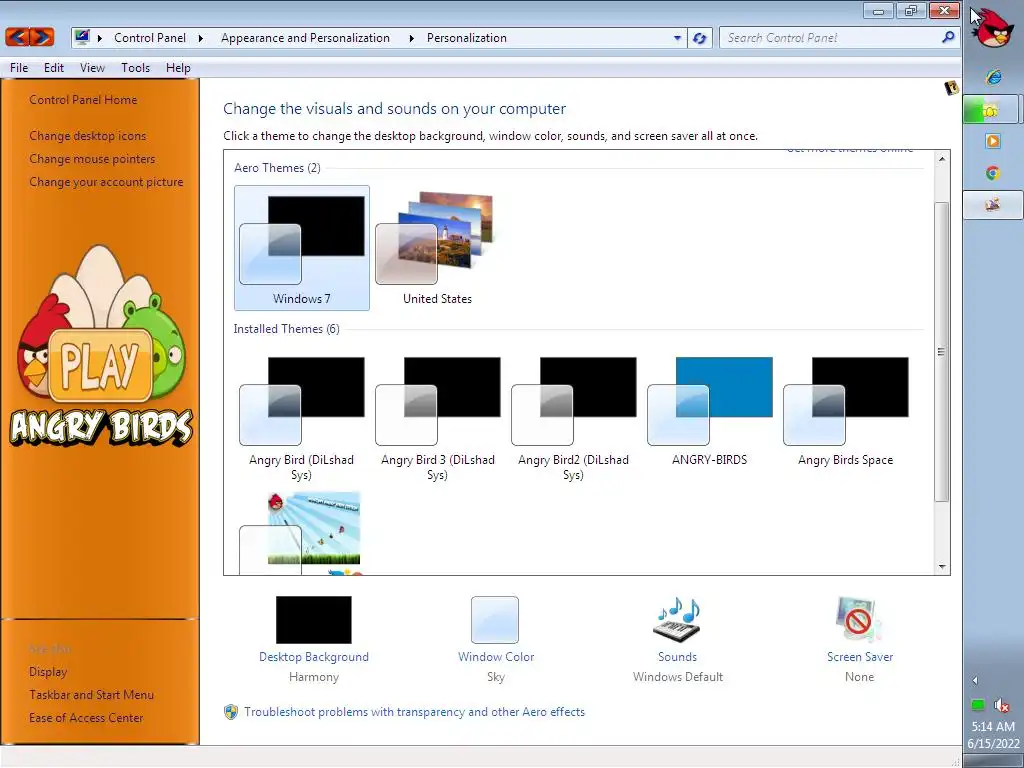Image resolution: width=1024 pixels, height=768 pixels.
Task: Apply the Angry Bird2 (DiLshad Sys) theme
Action: pos(573,418)
